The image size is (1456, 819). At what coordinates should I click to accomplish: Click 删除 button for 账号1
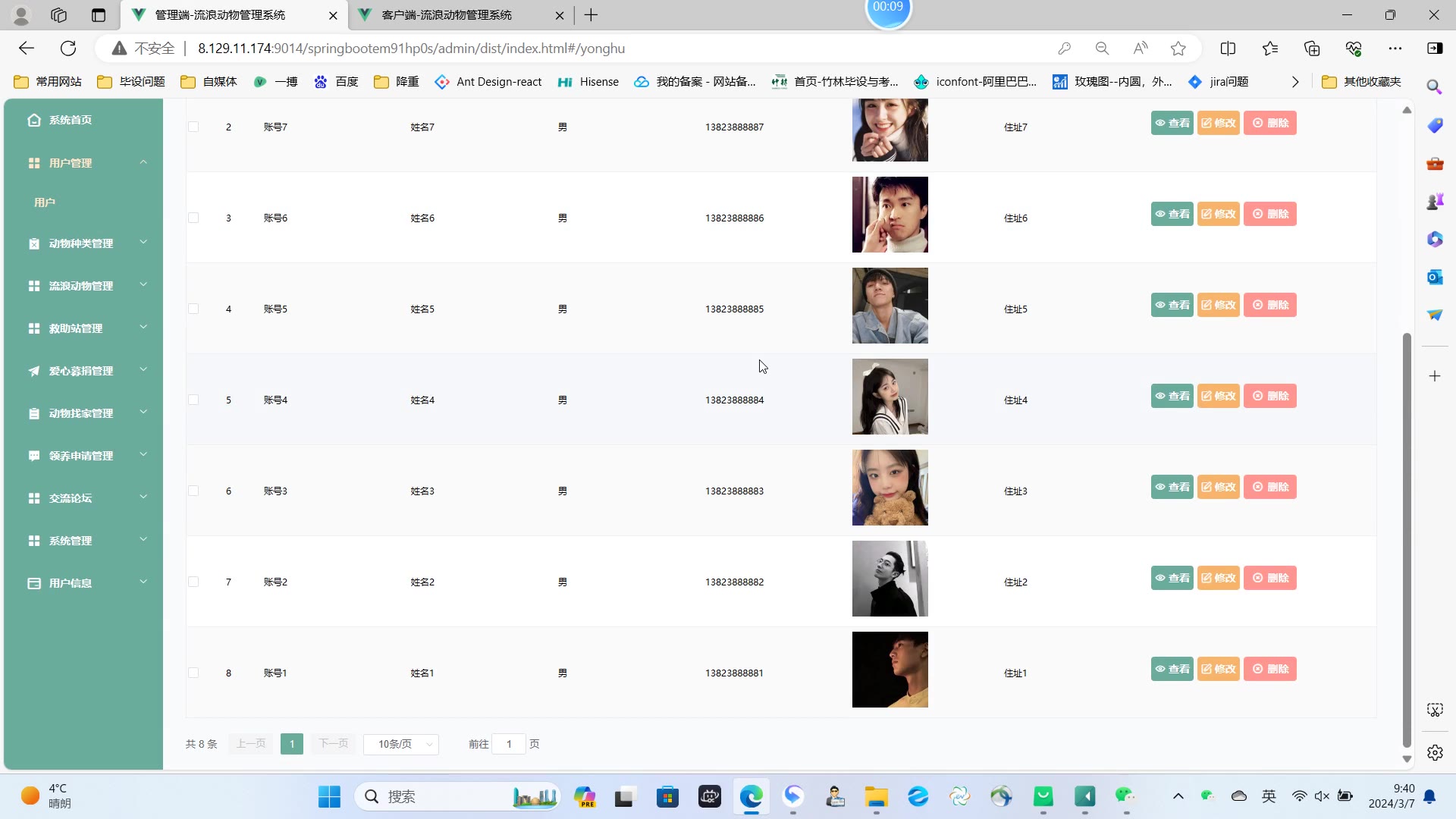[x=1270, y=669]
